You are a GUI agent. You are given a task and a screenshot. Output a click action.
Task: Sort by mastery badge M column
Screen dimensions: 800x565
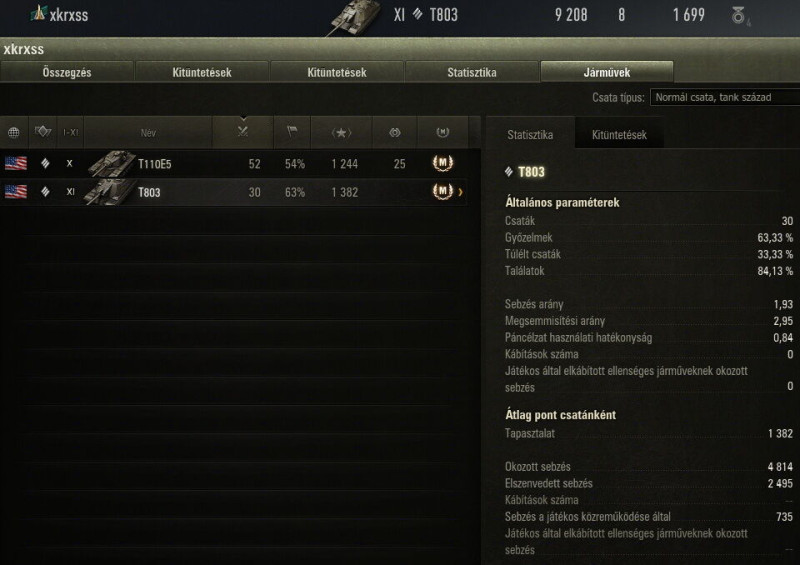point(442,133)
